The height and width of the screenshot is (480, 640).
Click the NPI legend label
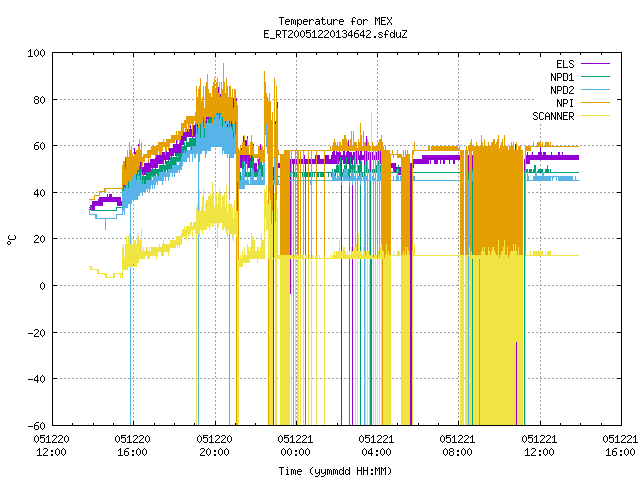[565, 103]
